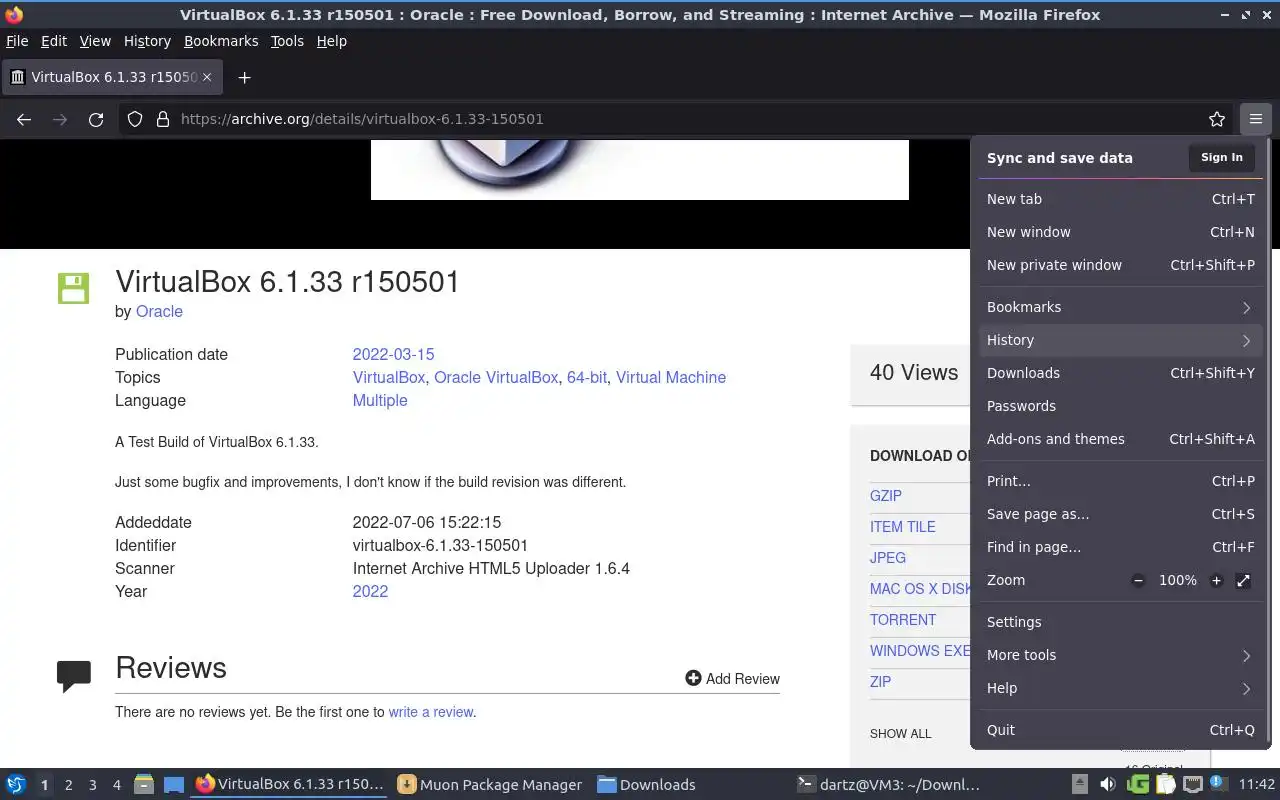Open the File menu
1280x800 pixels.
(17, 41)
